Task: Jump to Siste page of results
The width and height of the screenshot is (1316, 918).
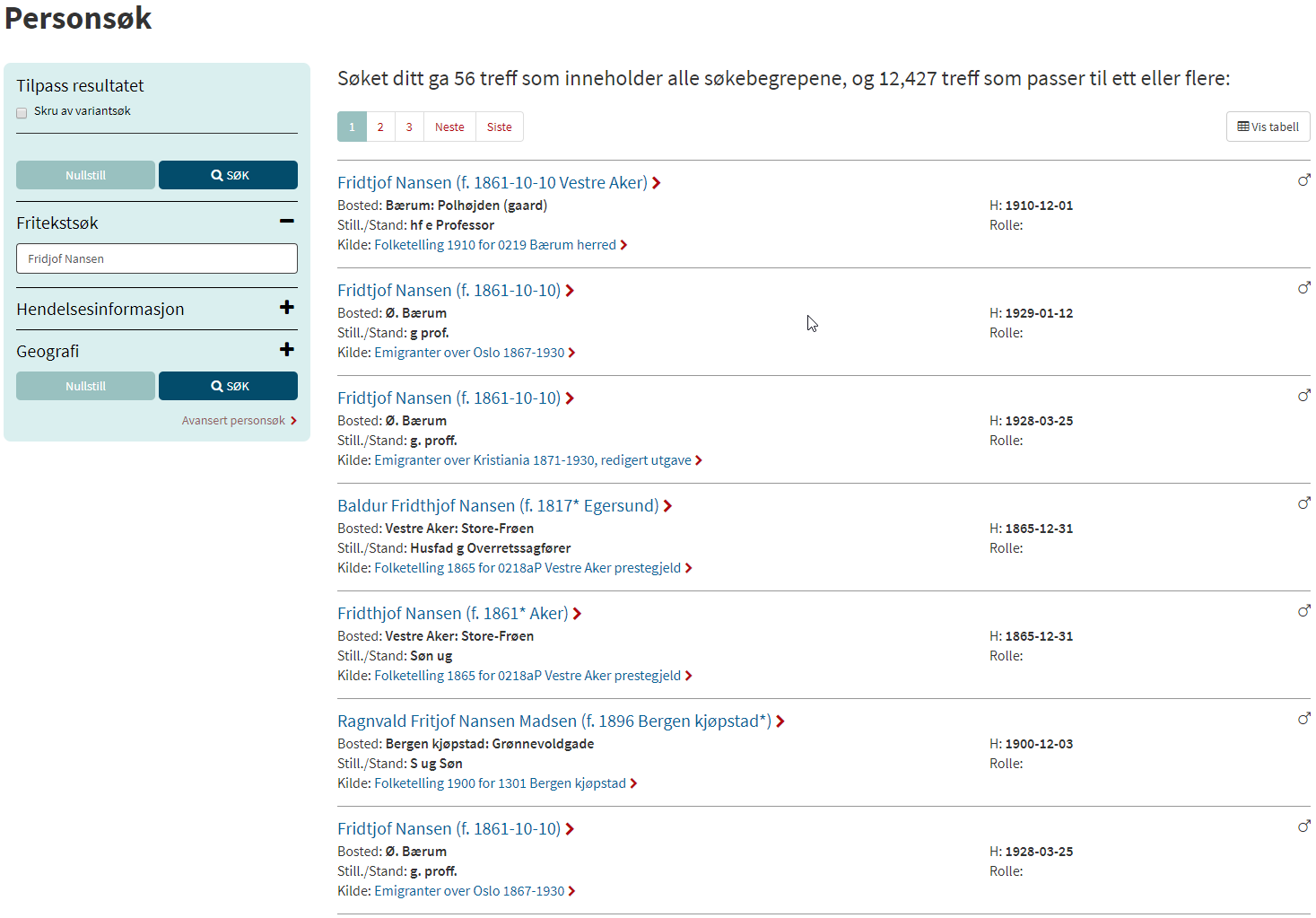Action: point(499,127)
